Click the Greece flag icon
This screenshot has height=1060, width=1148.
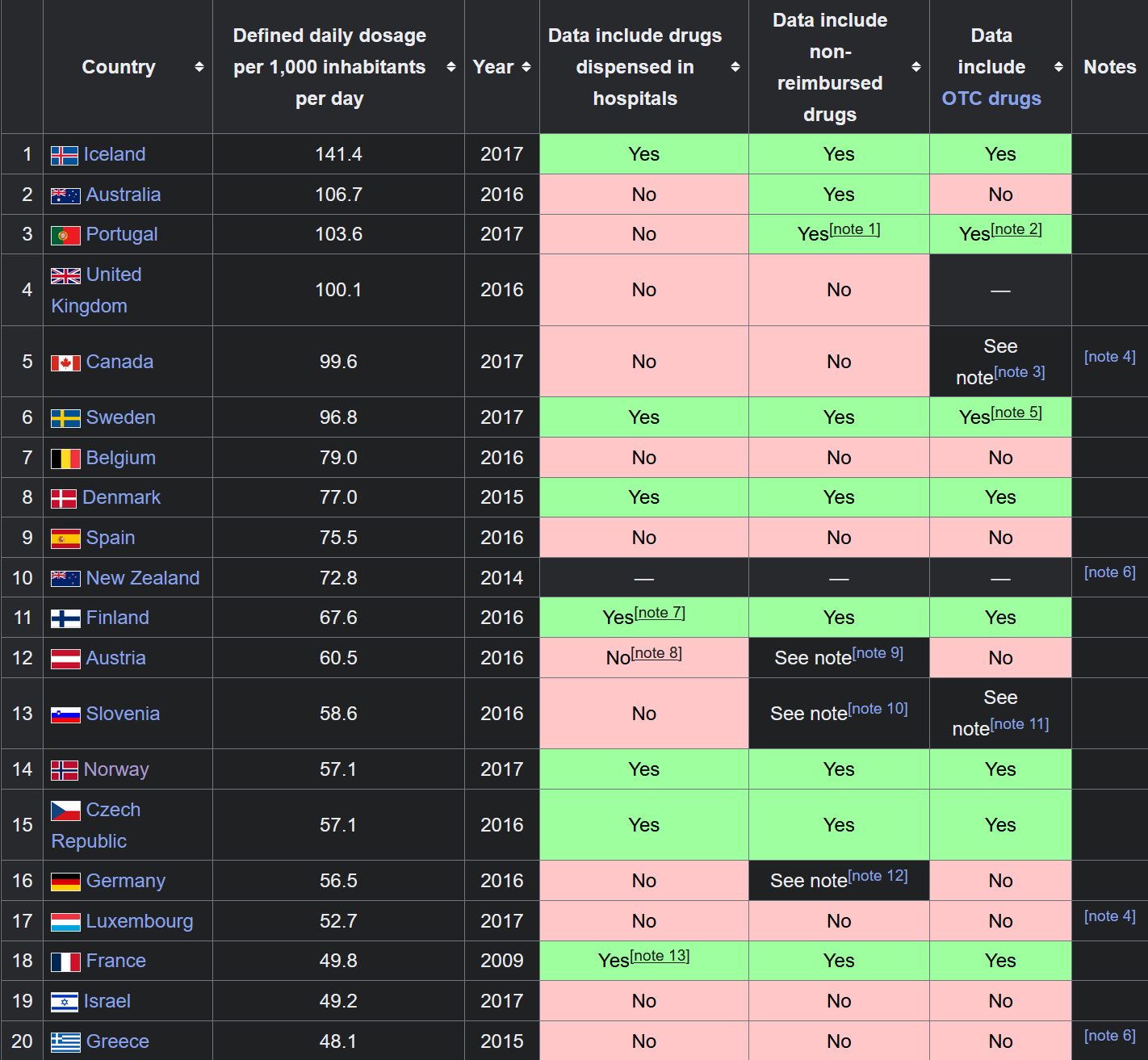click(65, 1042)
